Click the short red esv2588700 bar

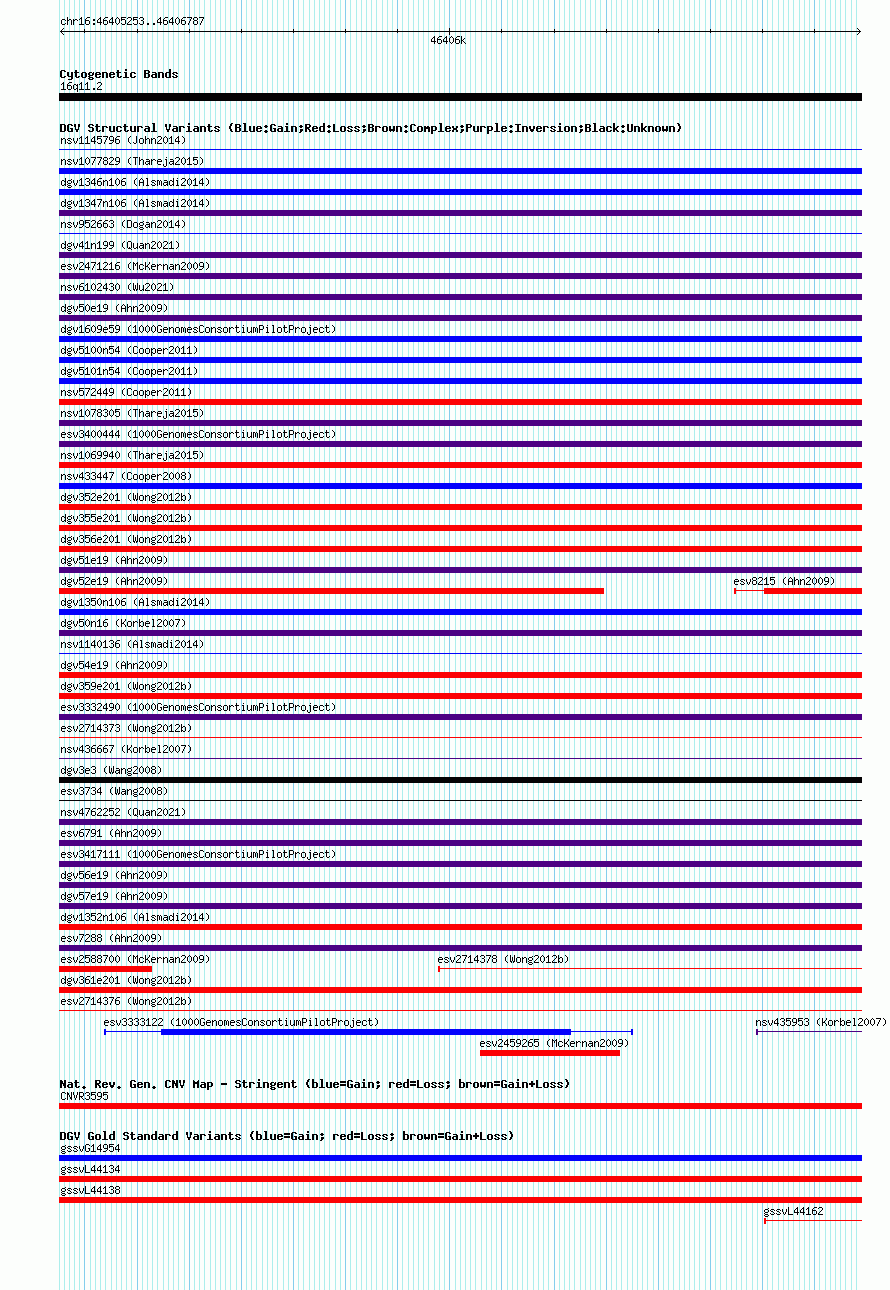pyautogui.click(x=105, y=969)
